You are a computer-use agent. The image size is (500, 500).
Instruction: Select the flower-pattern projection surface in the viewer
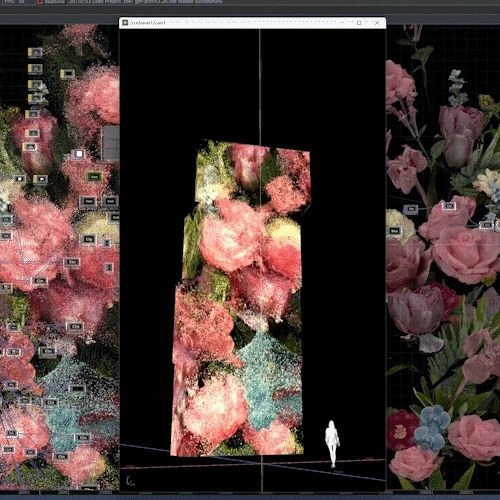point(241,298)
